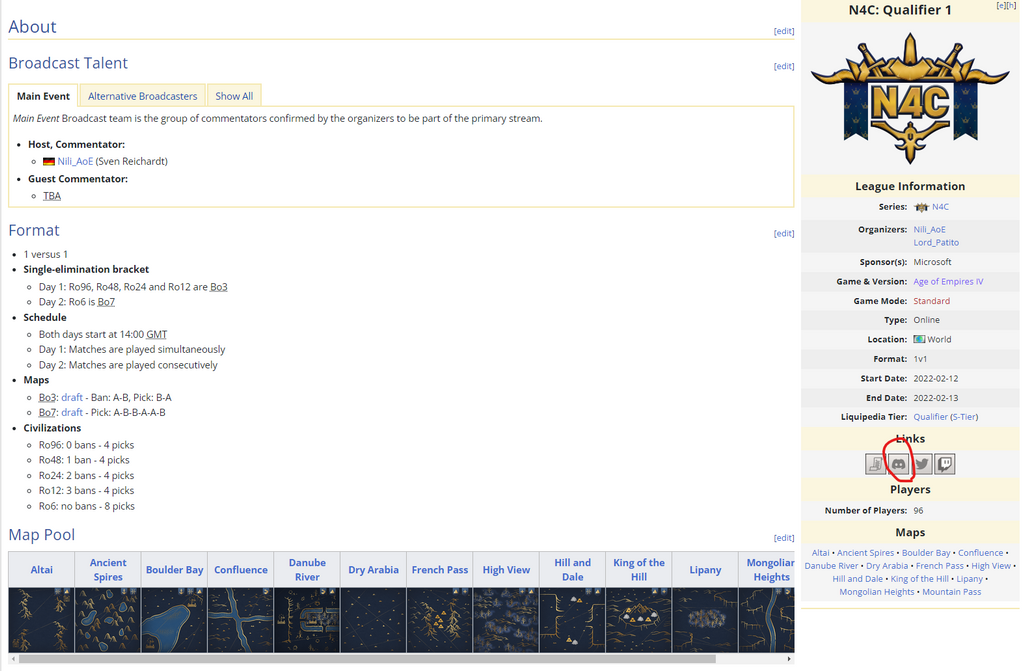Switch to Alternative Broadcasters tab

coord(142,96)
